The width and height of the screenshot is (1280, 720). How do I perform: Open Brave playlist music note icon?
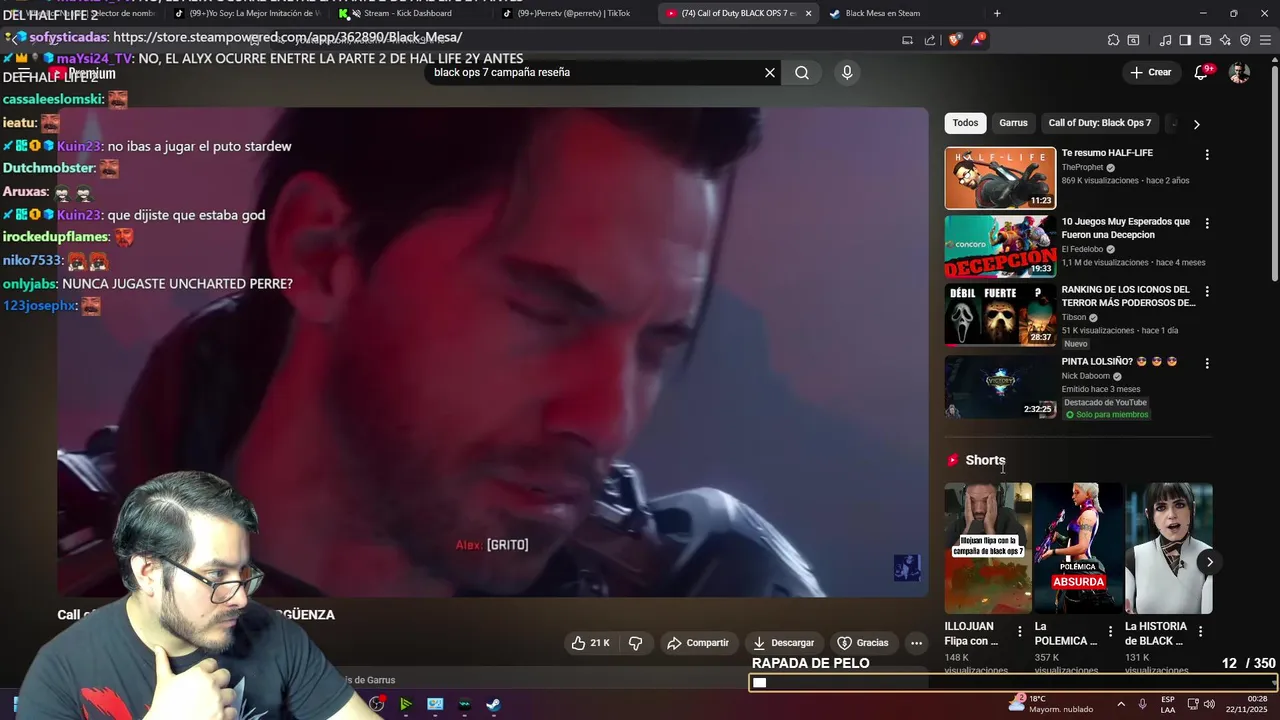coord(1165,40)
